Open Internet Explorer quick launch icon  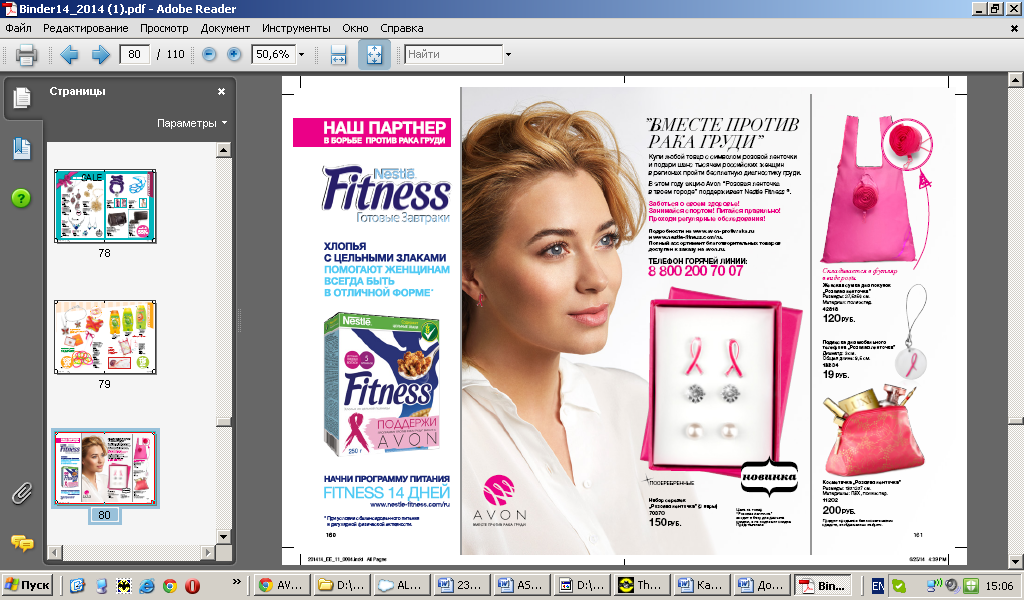[x=147, y=586]
